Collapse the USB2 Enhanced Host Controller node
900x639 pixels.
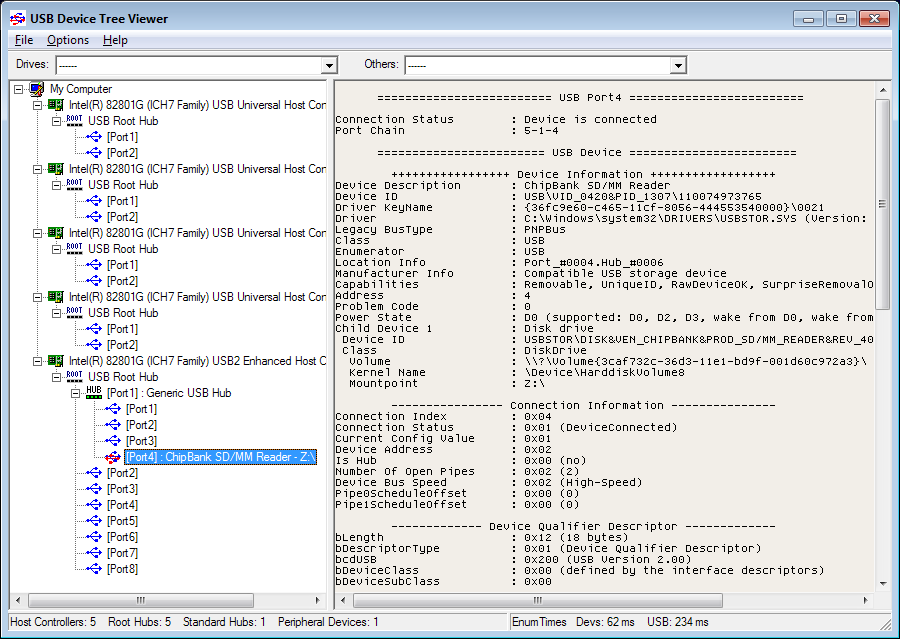click(x=36, y=361)
